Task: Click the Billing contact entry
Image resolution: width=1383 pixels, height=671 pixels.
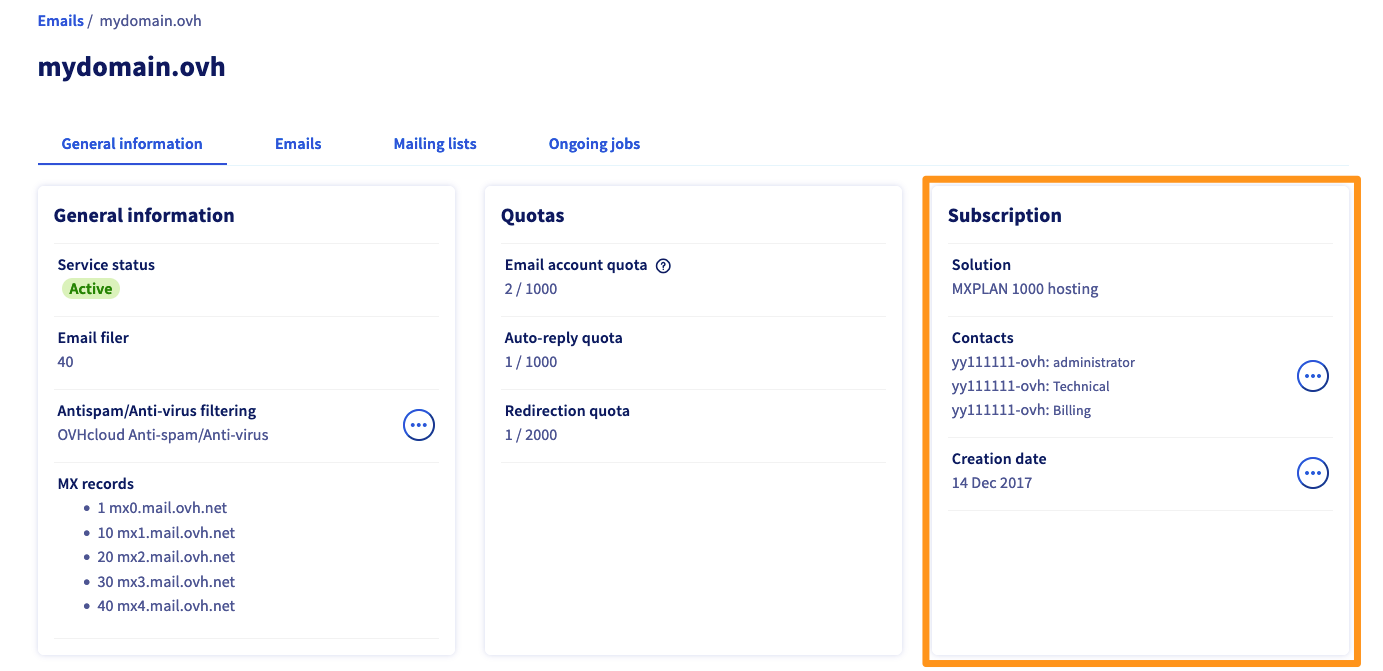Action: (x=1021, y=411)
